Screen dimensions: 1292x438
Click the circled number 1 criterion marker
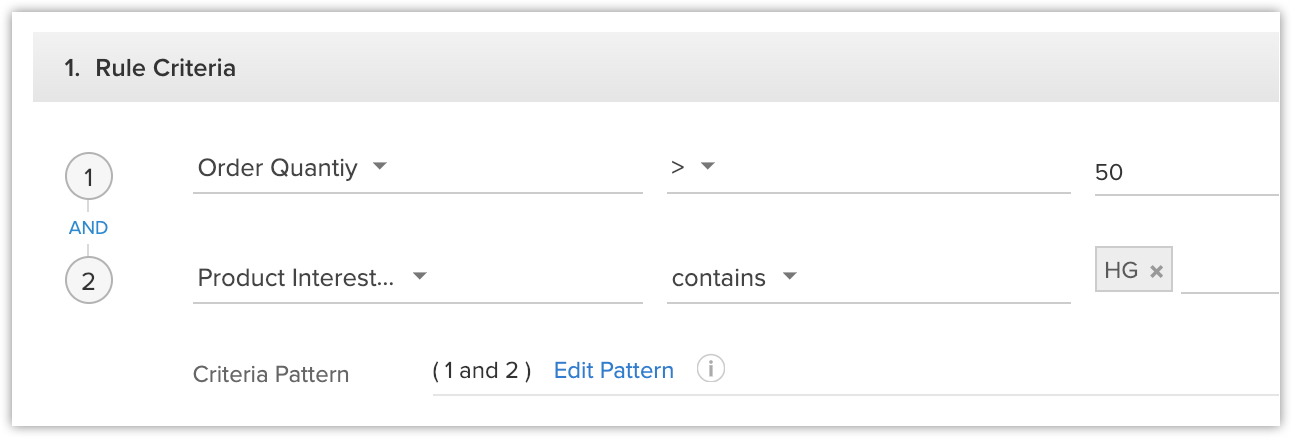coord(88,178)
